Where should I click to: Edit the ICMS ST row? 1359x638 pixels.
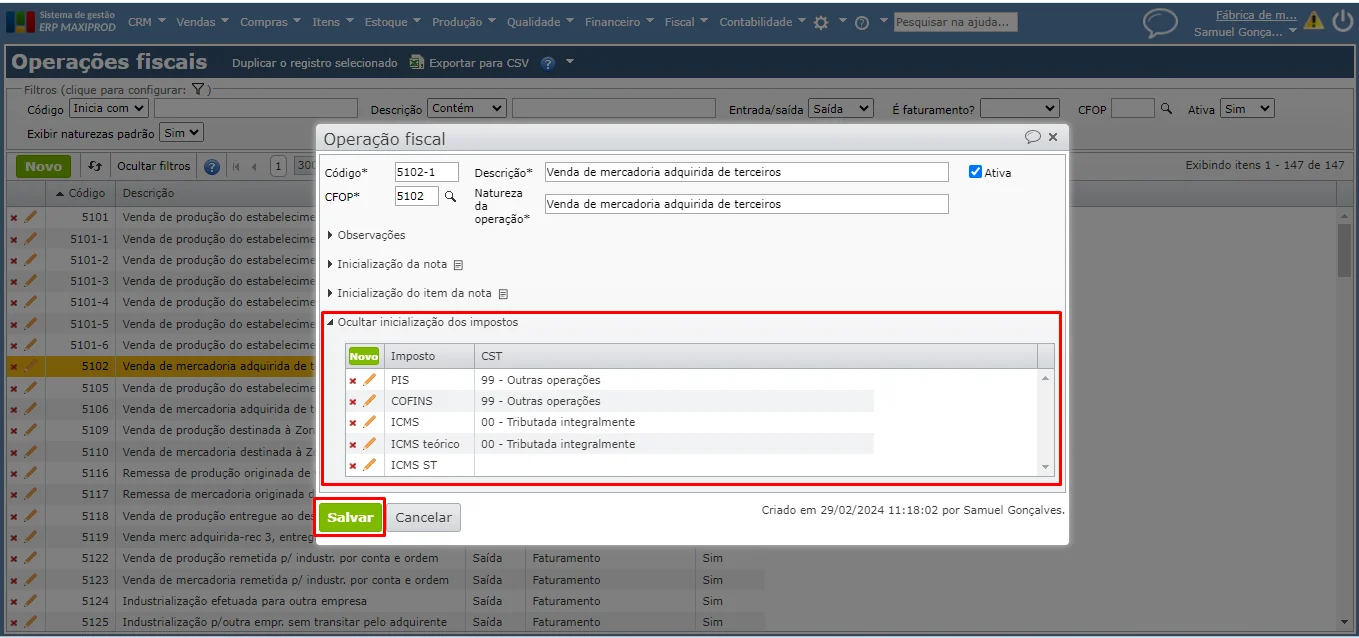370,465
